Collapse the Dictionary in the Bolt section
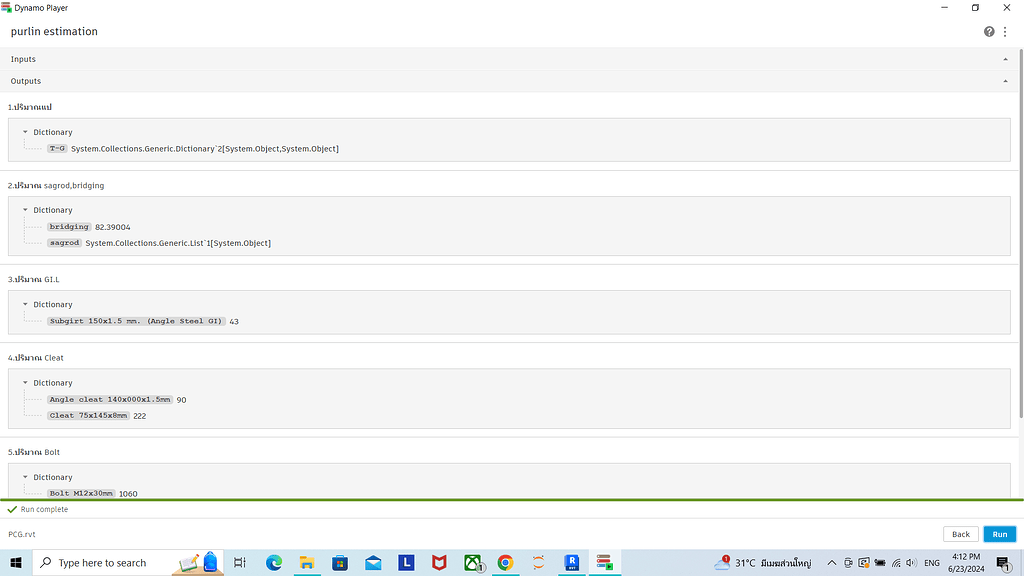 coord(26,477)
